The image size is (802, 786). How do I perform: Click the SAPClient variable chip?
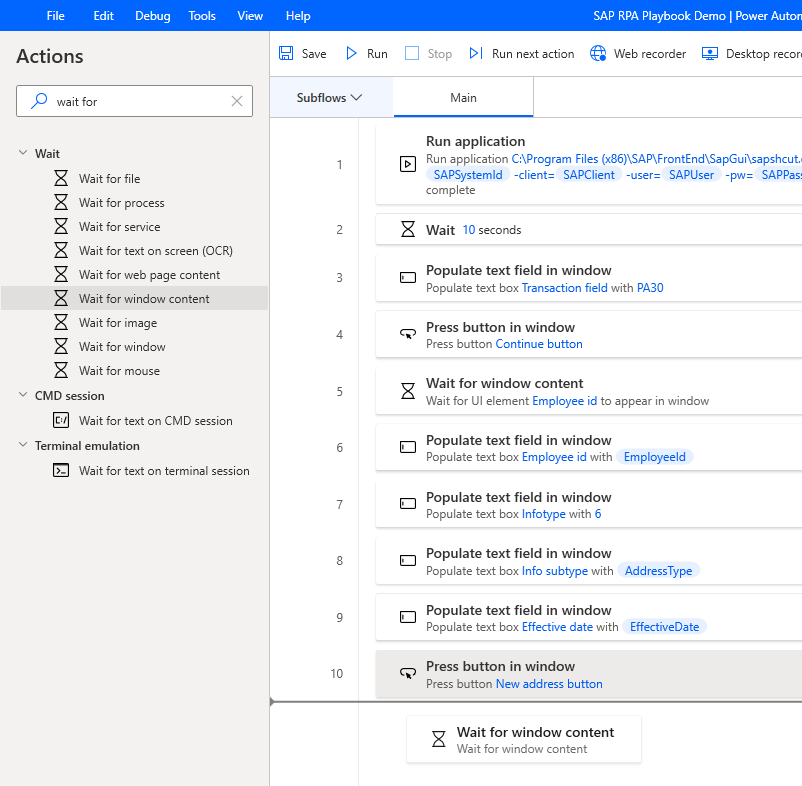coord(589,175)
